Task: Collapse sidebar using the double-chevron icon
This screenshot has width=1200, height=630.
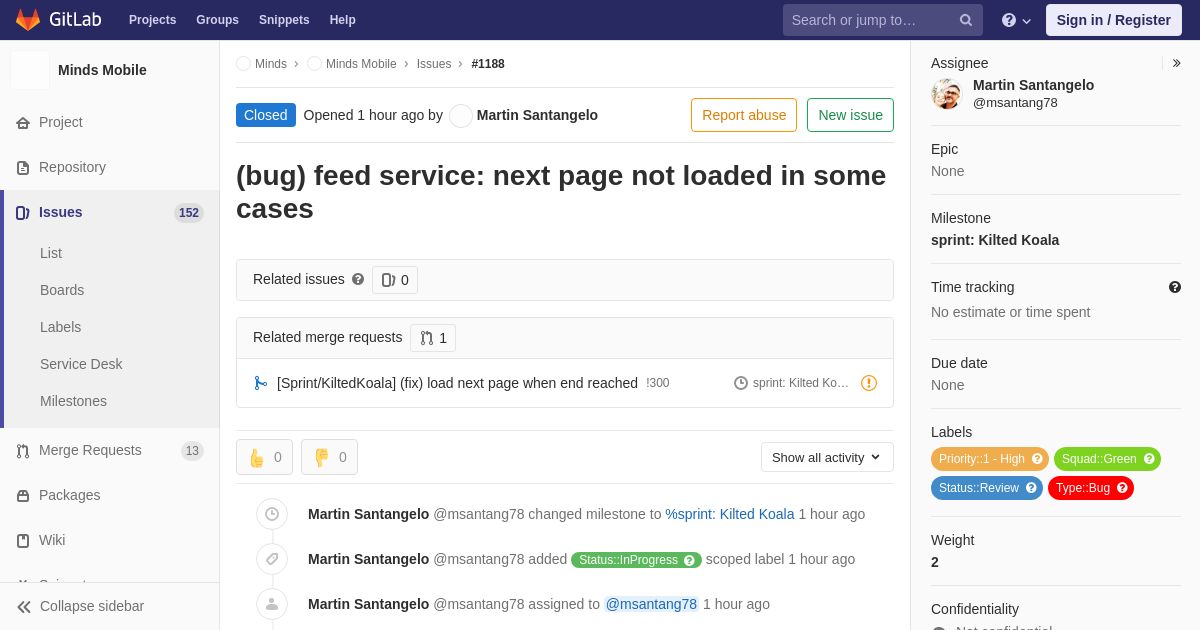Action: click(24, 607)
